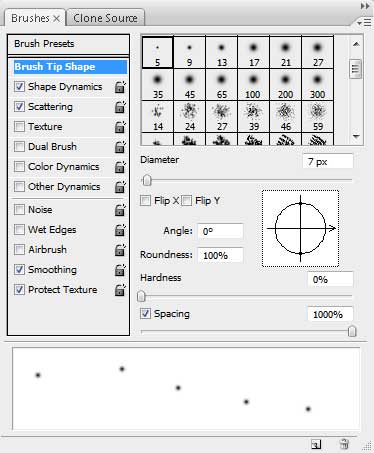Uncheck the Smoothing checkbox
This screenshot has width=374, height=453.
point(19,270)
